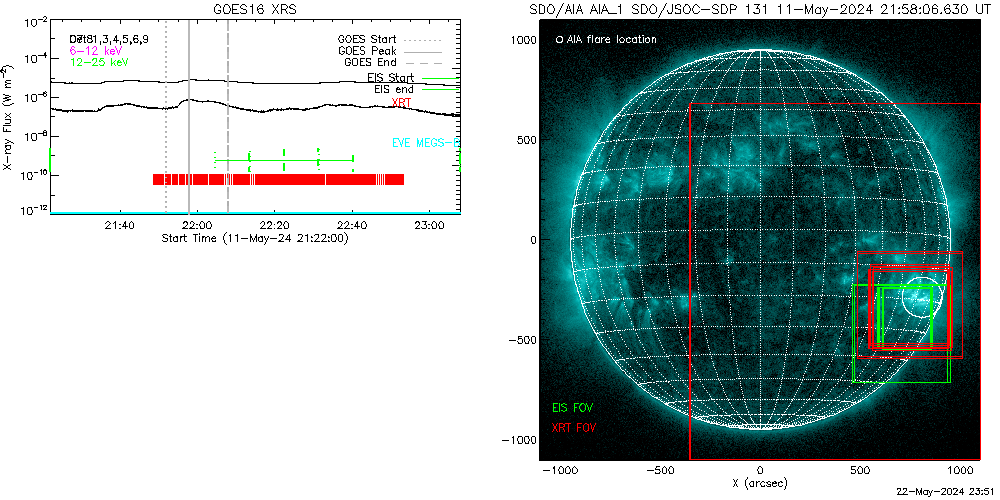Click the dotted GOES start time line

click(x=166, y=117)
